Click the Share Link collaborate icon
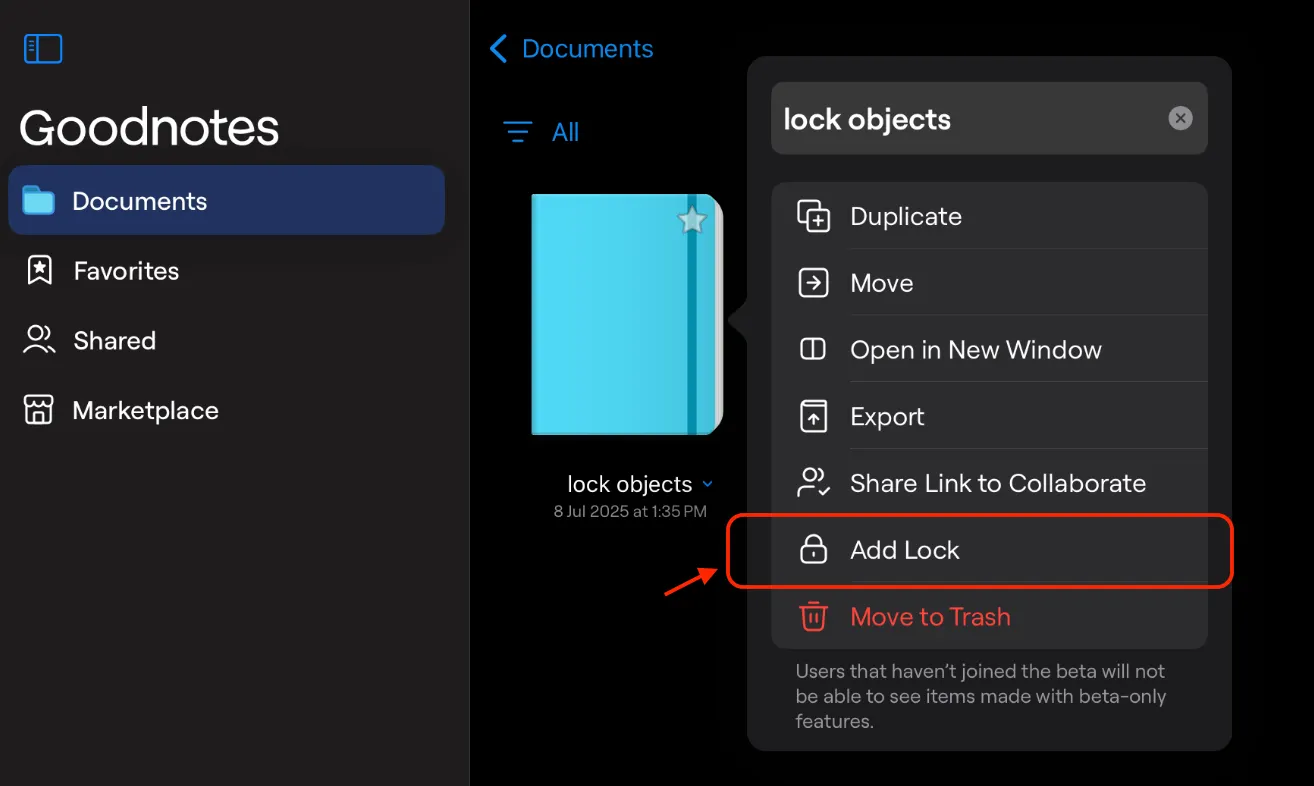Screen dimensions: 1314x786 [813, 483]
